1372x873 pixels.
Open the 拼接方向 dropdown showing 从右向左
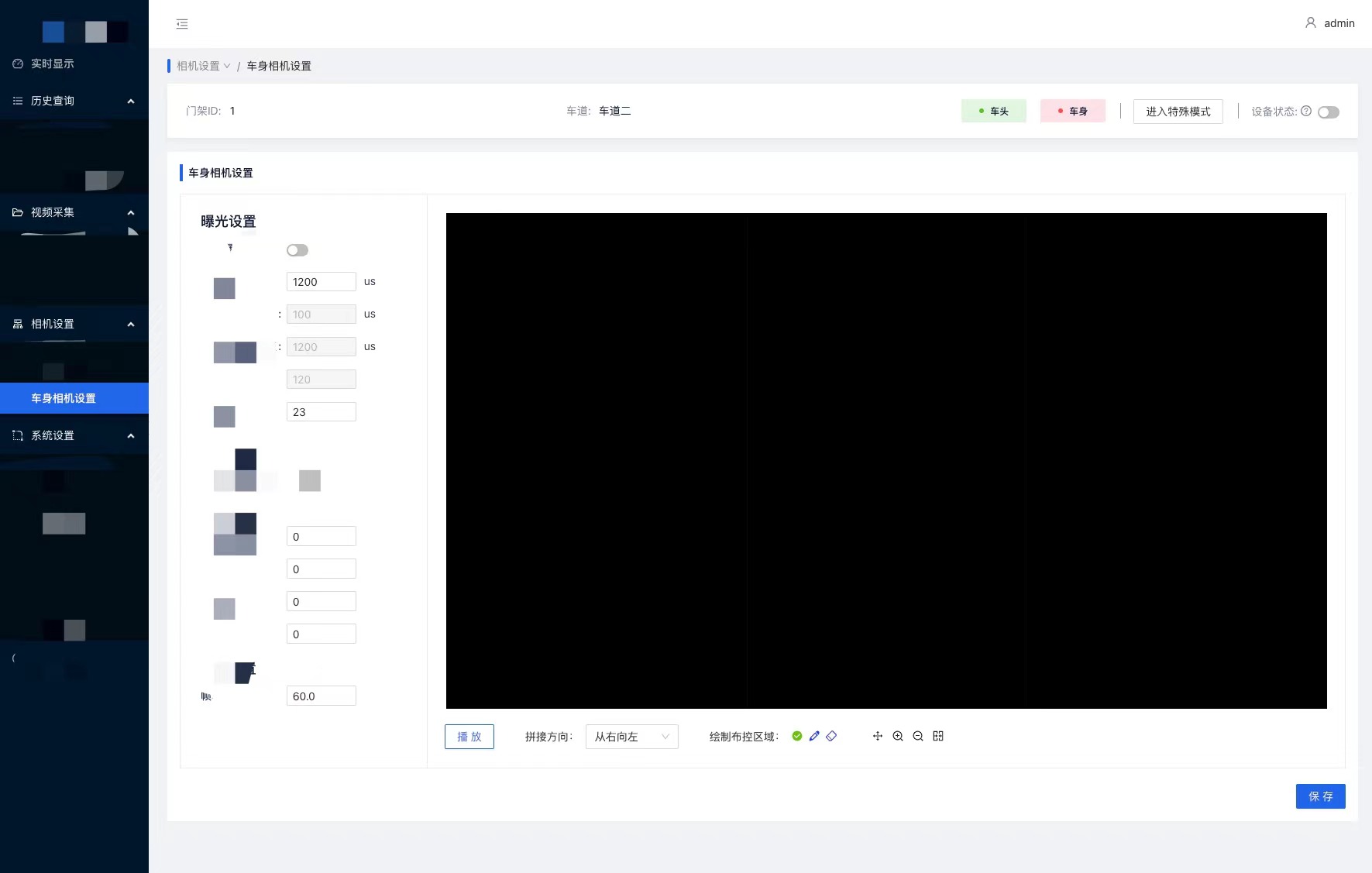coord(632,737)
